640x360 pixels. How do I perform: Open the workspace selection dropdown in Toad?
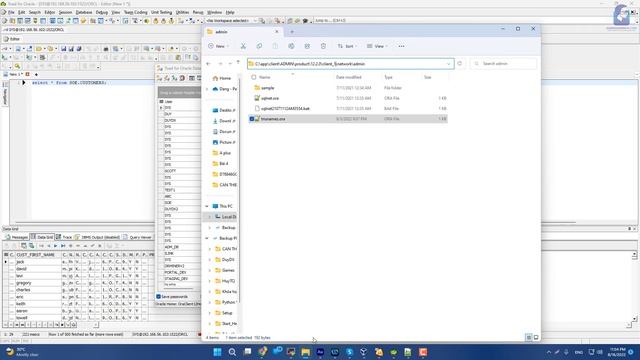255,20
